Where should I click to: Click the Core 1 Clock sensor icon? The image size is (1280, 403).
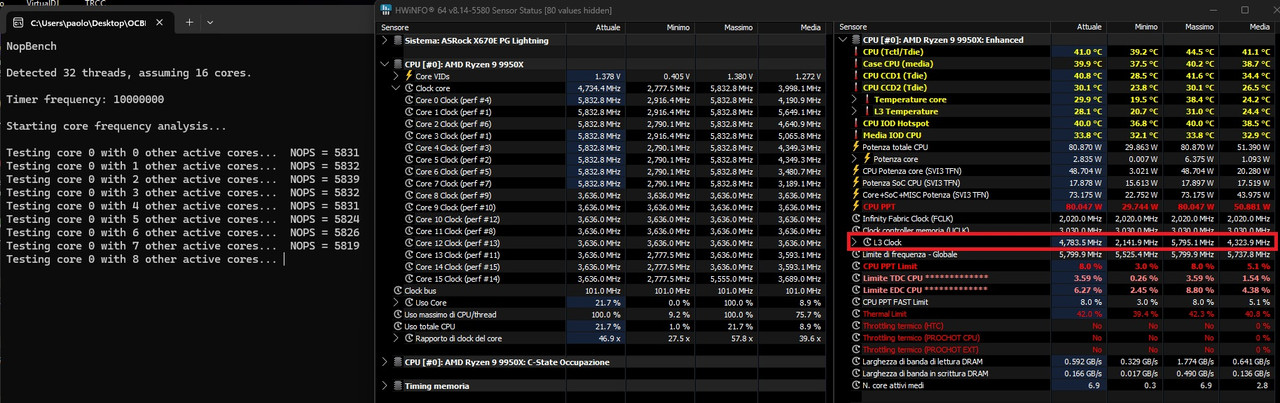[408, 112]
